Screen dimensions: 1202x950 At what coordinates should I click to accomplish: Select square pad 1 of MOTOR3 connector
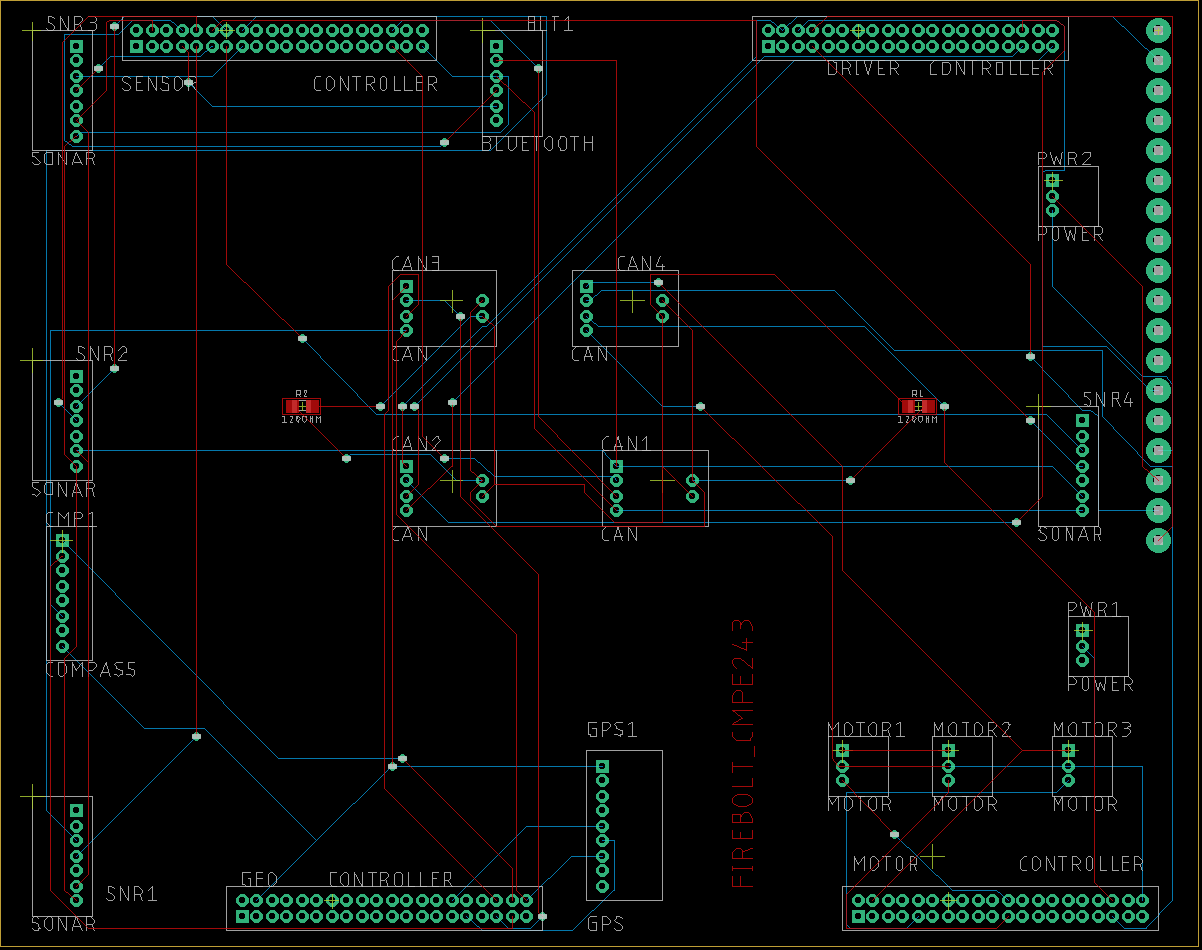tap(1068, 751)
